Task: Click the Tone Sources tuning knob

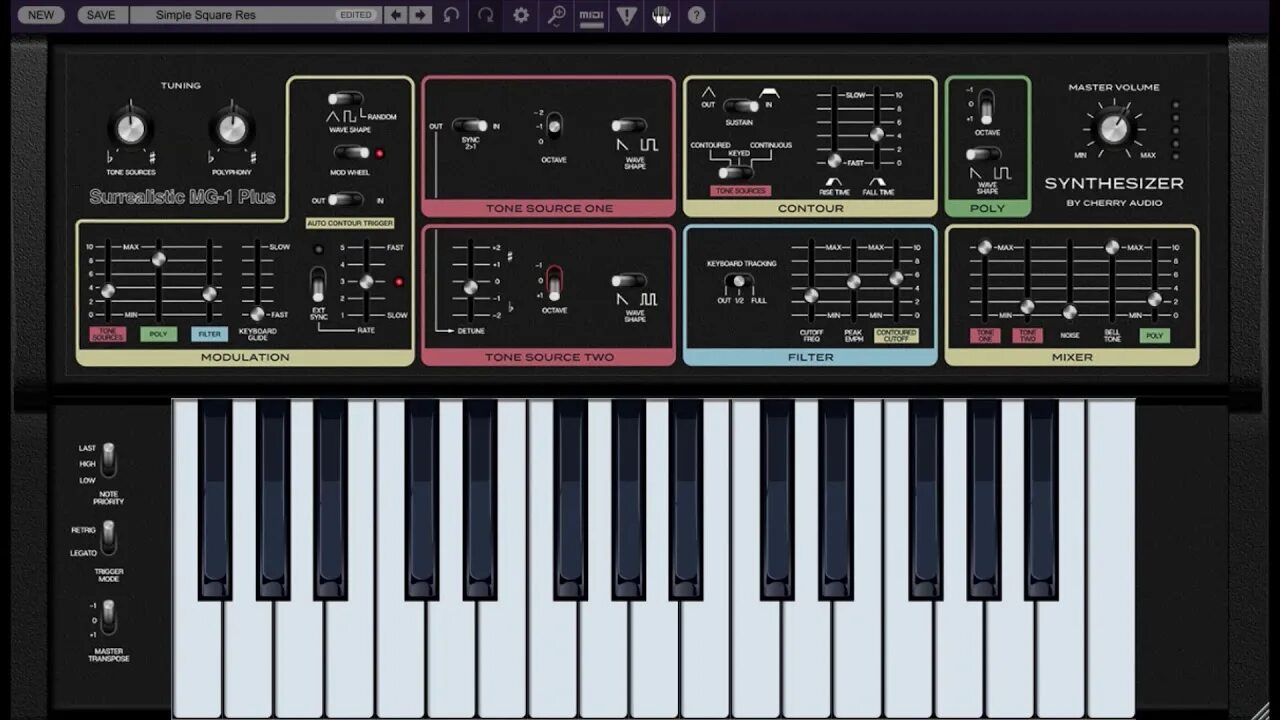Action: point(131,128)
